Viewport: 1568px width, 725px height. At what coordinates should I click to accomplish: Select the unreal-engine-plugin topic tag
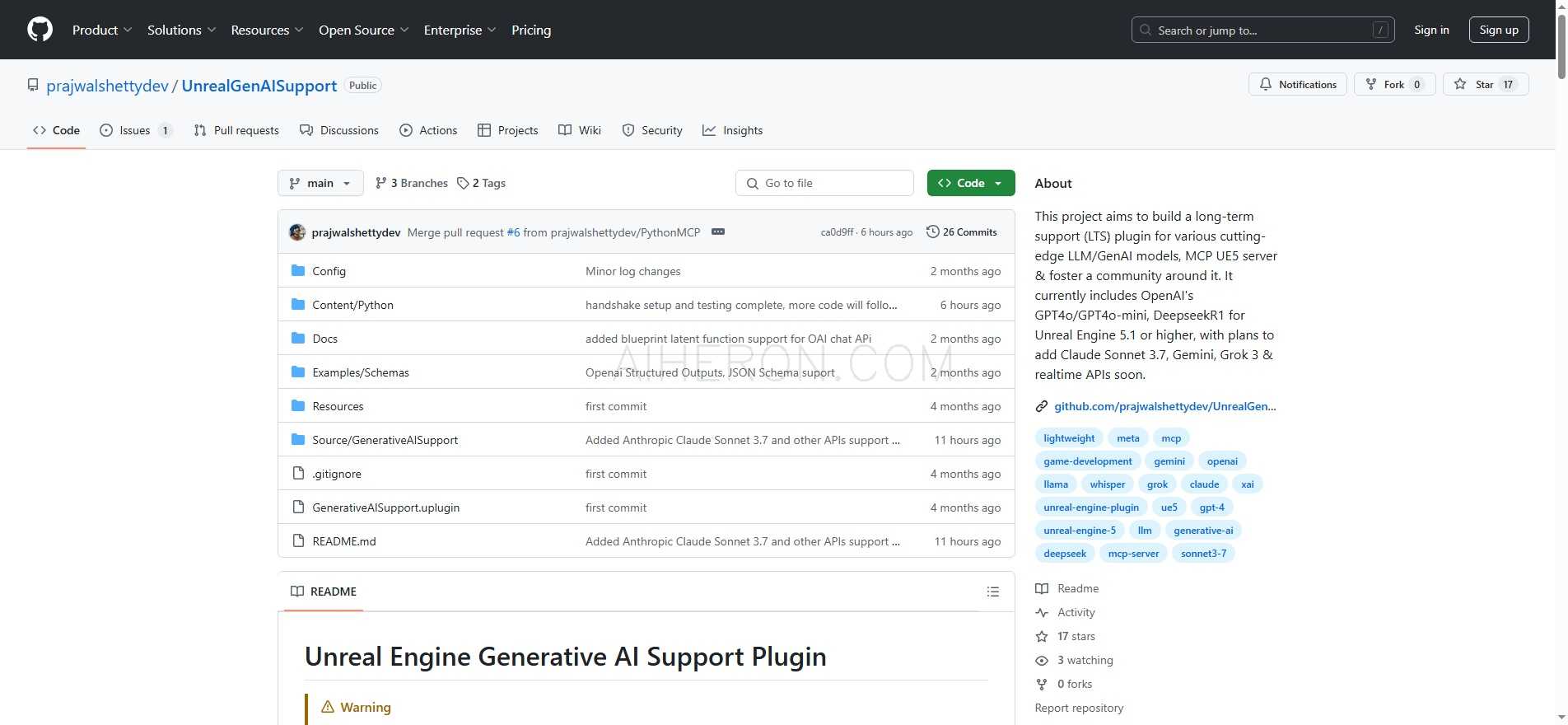(1091, 507)
